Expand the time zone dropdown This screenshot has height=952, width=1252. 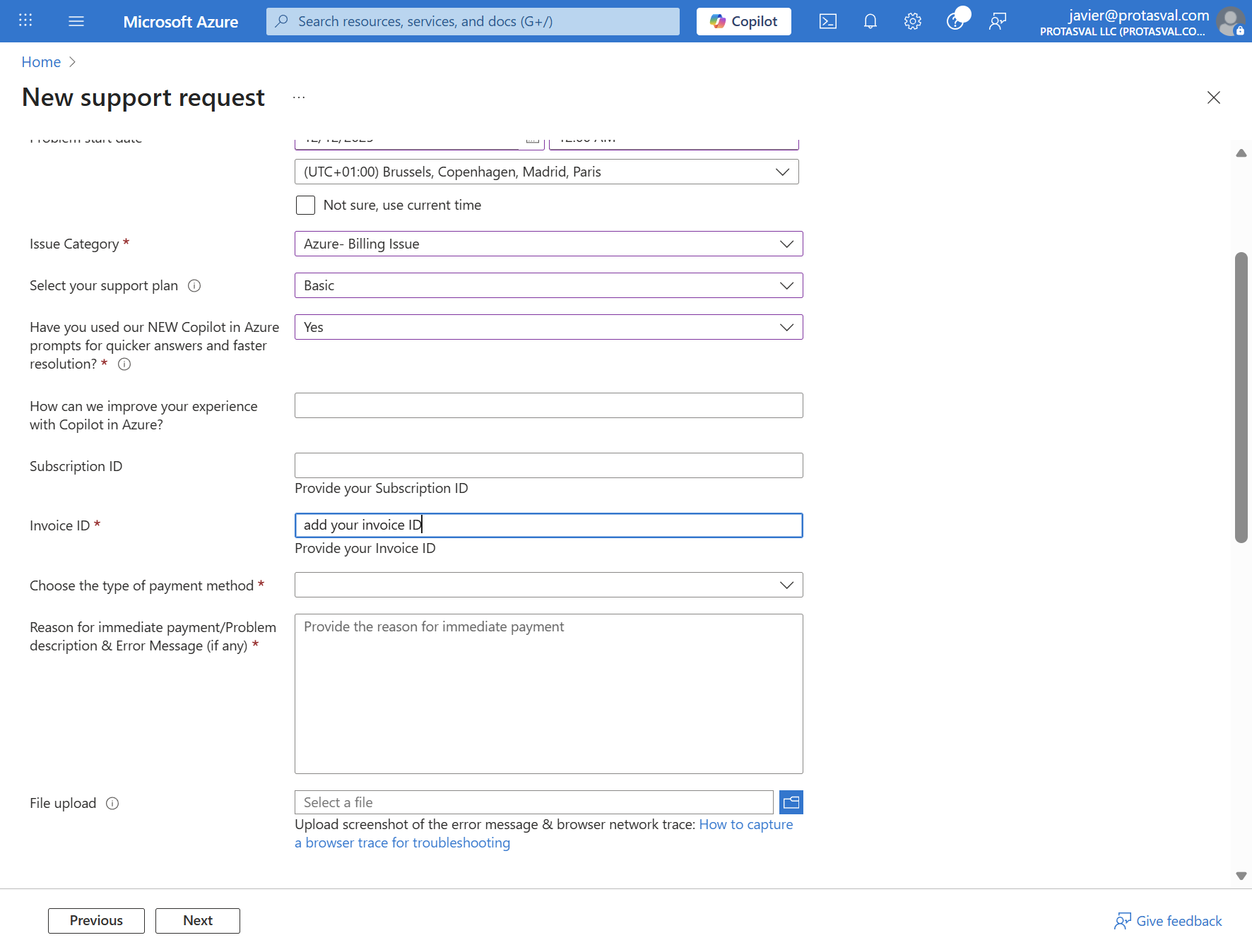546,172
